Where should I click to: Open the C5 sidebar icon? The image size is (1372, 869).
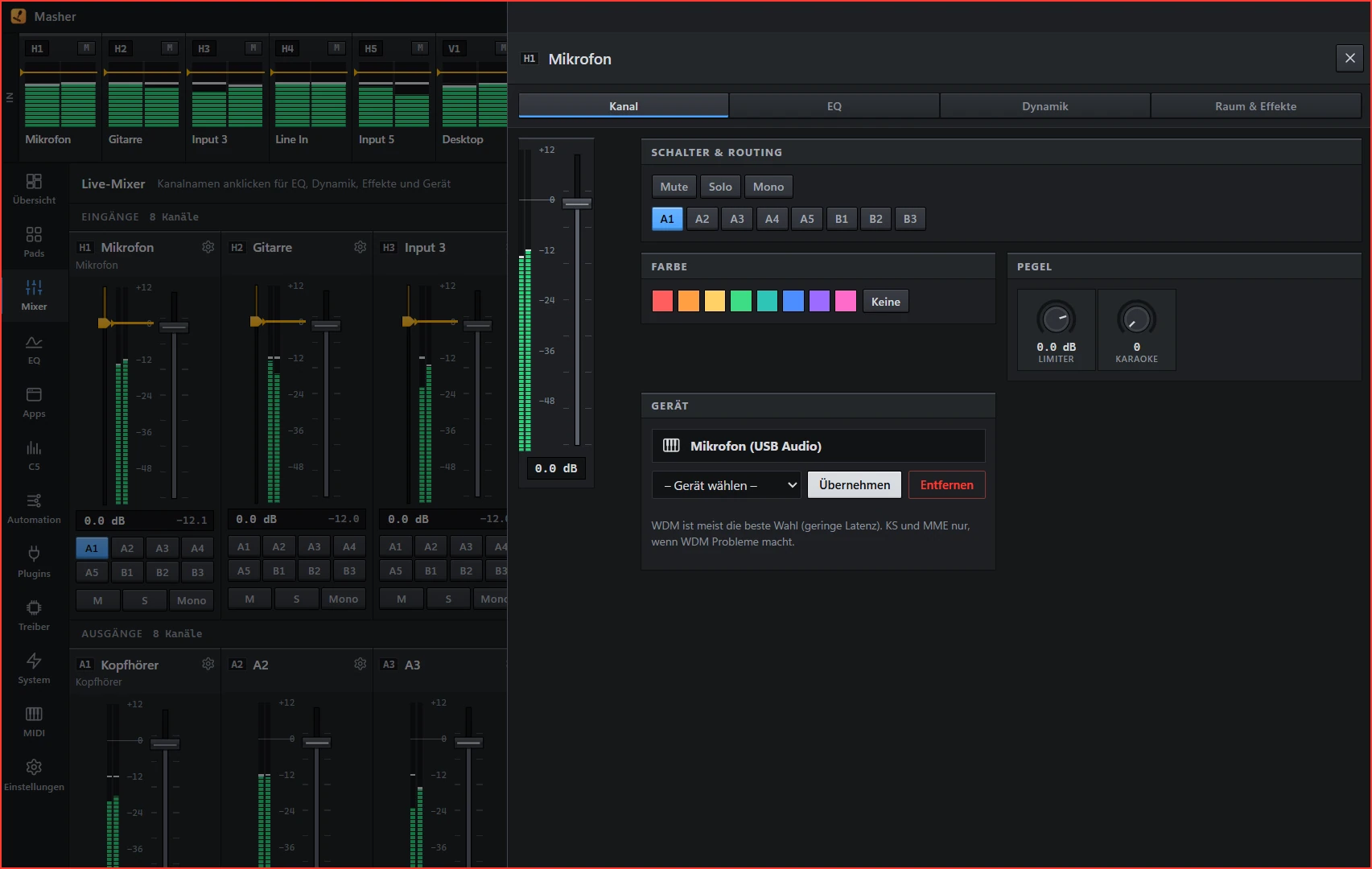[34, 455]
